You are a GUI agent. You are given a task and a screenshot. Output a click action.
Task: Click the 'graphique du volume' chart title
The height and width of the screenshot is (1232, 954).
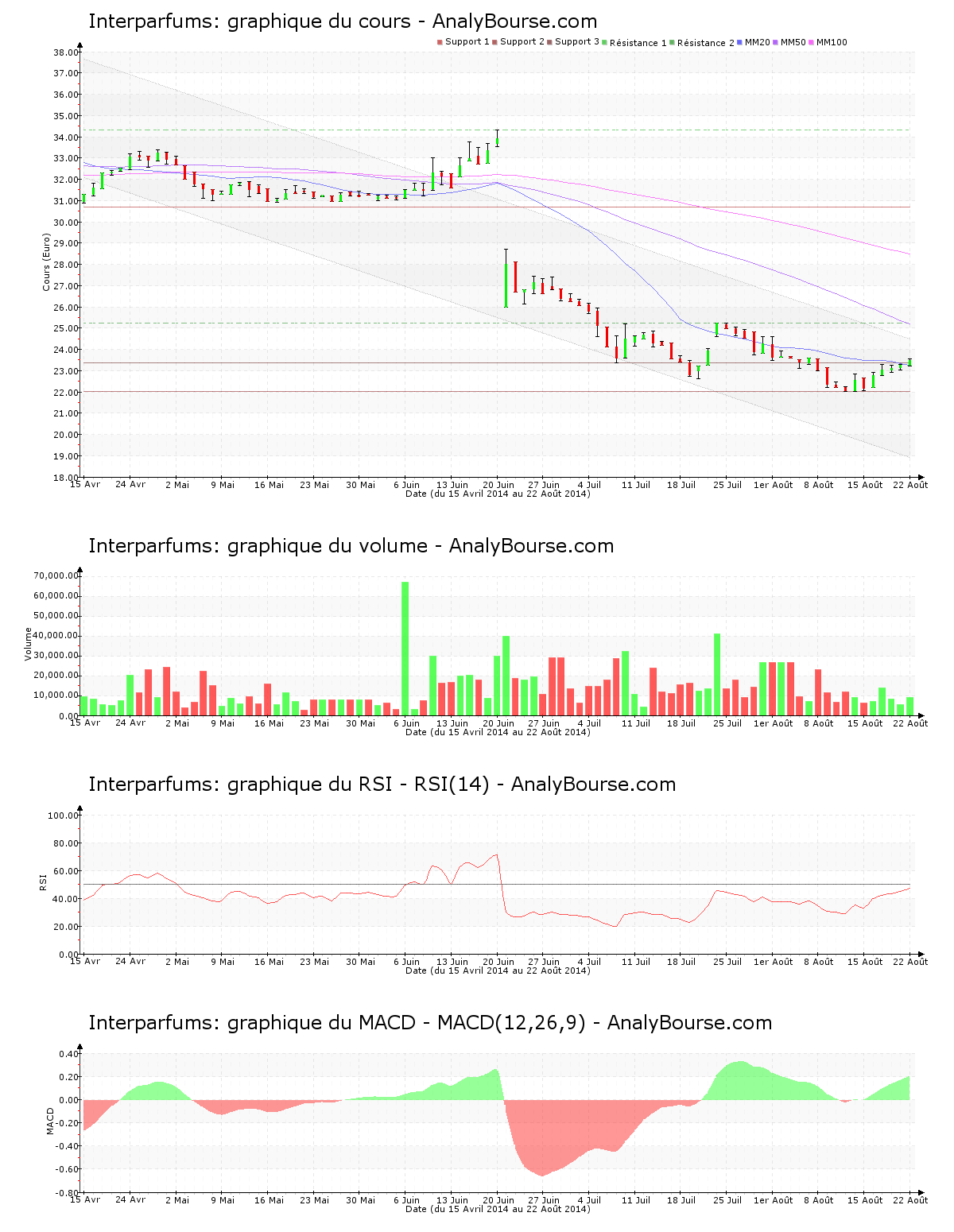click(351, 546)
